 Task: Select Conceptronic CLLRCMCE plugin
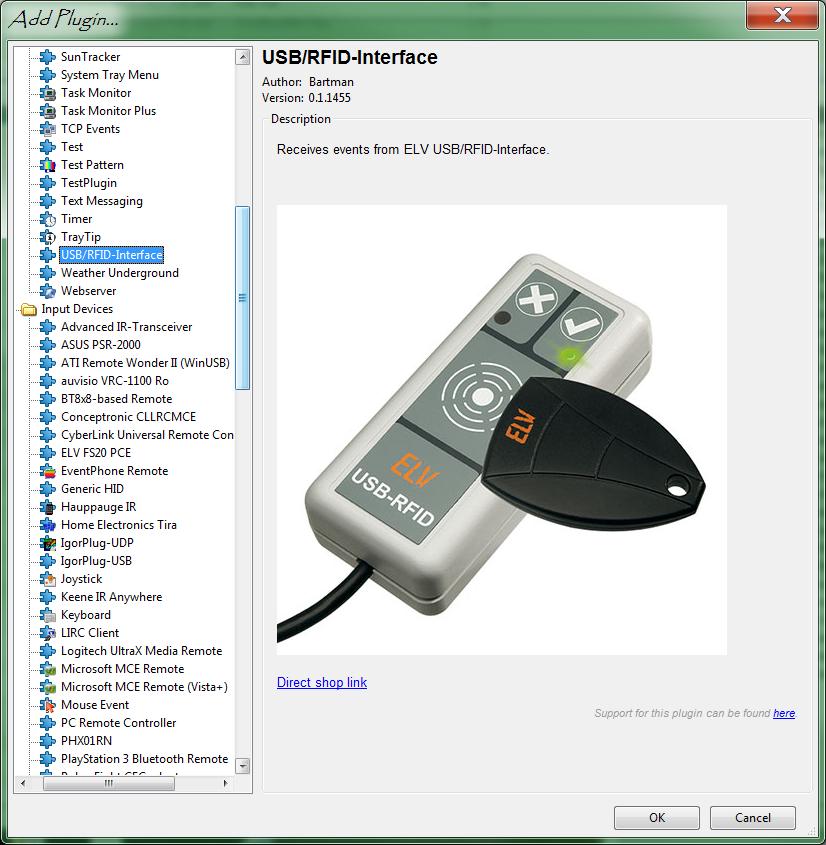128,417
